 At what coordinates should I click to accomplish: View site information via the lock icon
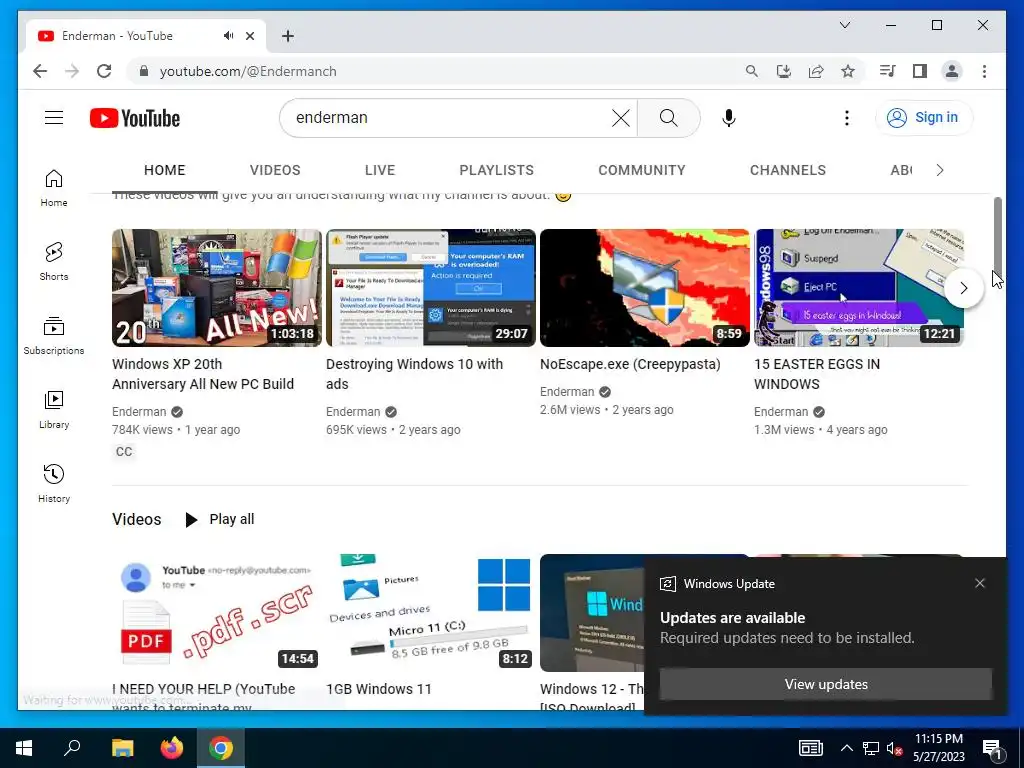144,71
